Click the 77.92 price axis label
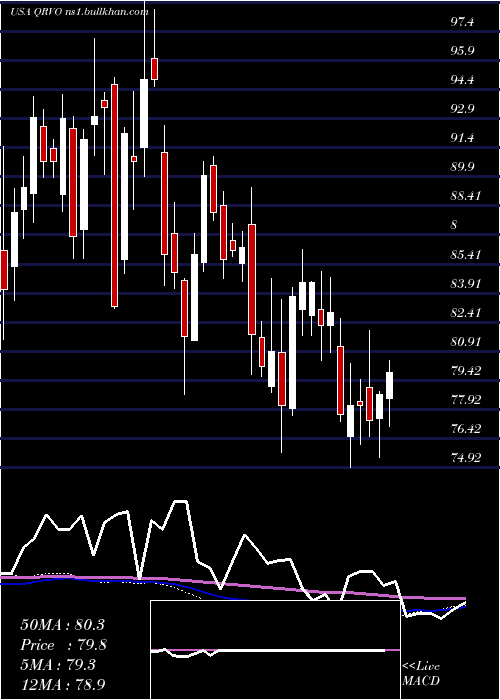This screenshot has width=500, height=700. [x=466, y=400]
